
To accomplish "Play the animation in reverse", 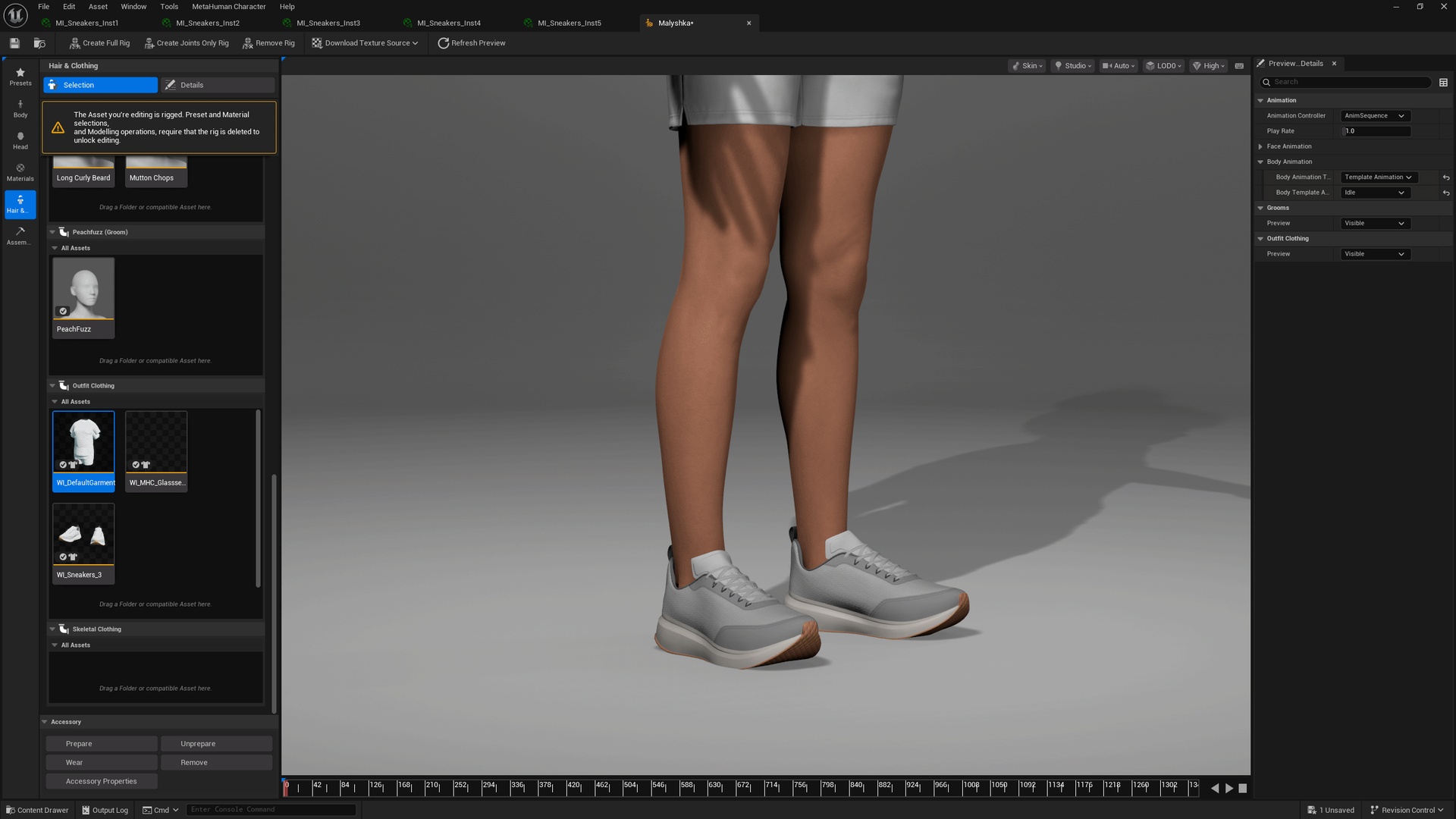I will tap(1215, 789).
